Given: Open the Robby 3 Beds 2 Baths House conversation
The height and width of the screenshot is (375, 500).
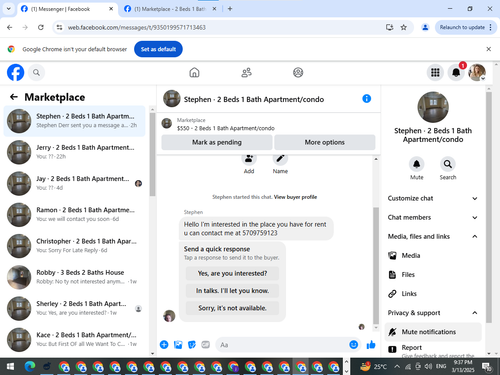Looking at the screenshot, I should (x=75, y=277).
